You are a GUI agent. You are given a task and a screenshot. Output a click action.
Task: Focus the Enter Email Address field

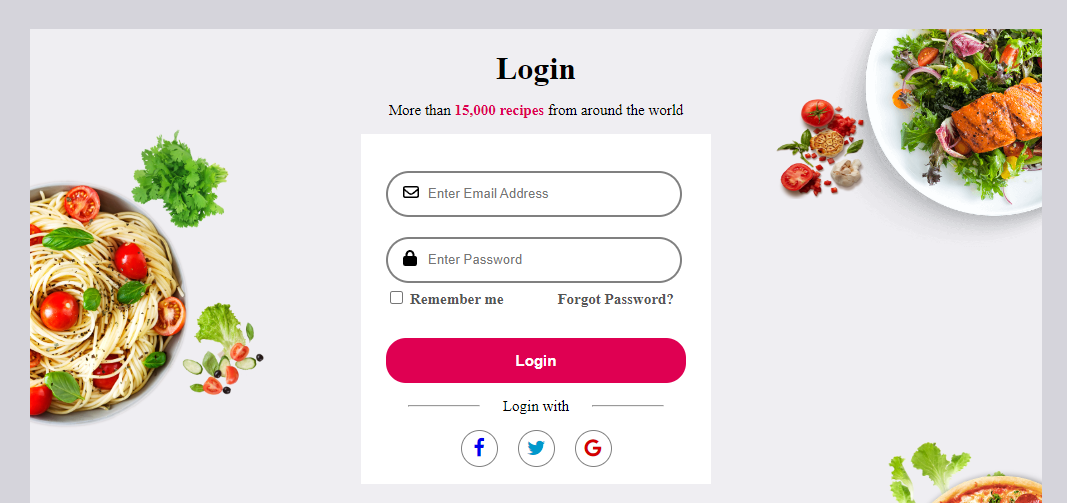click(x=534, y=194)
